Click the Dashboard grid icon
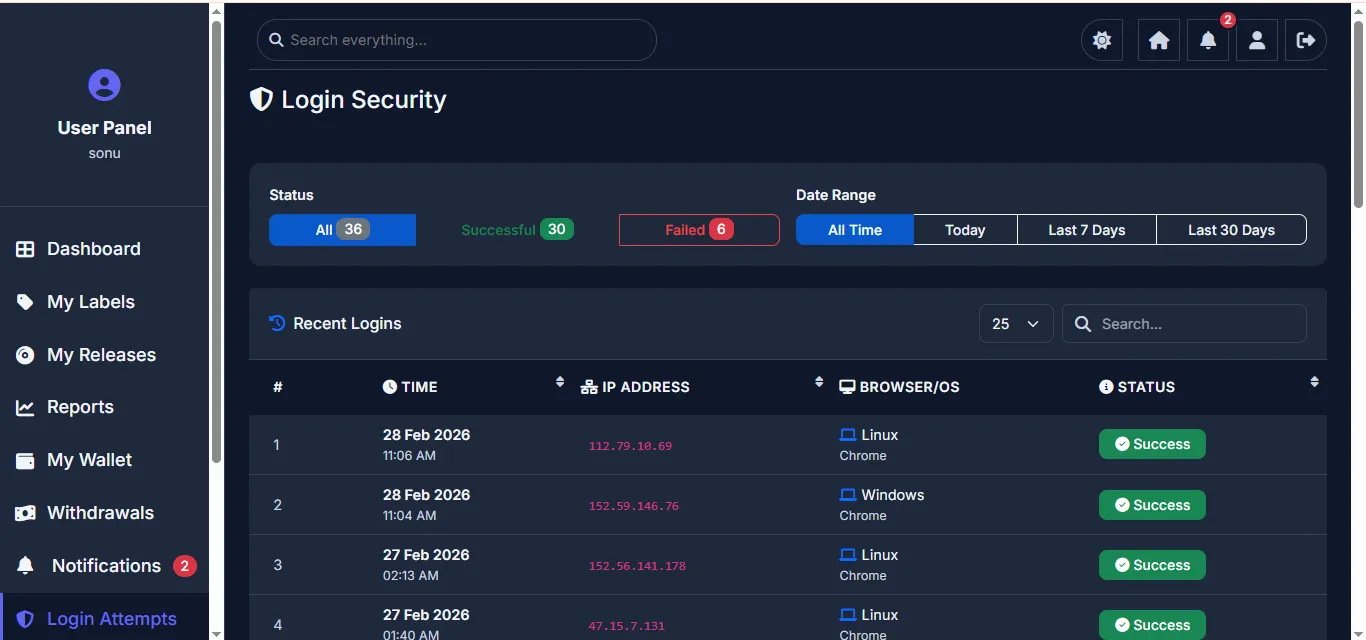The image size is (1366, 640). pos(25,249)
